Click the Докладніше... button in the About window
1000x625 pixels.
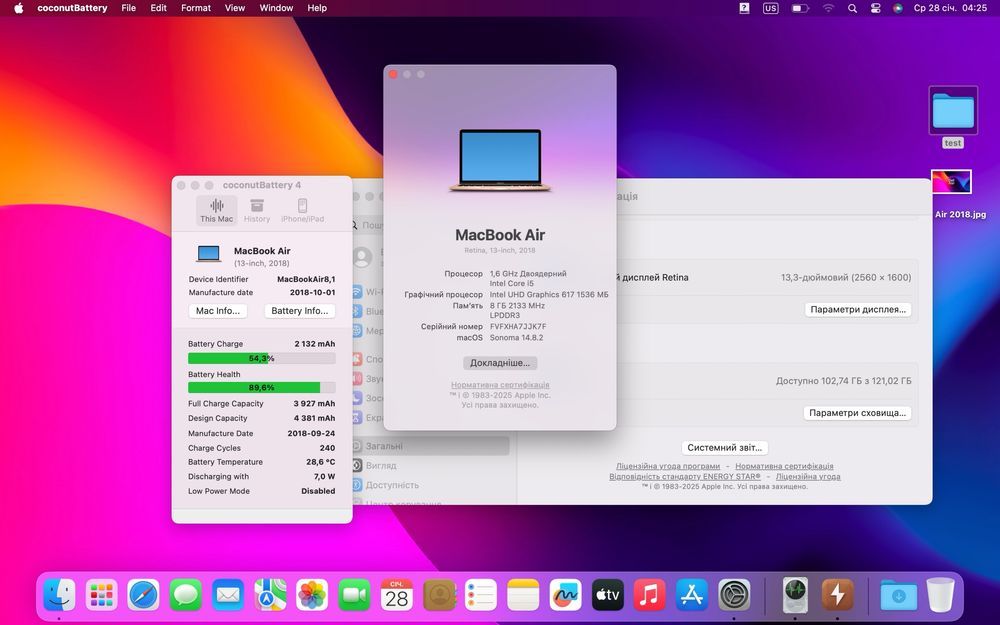pos(500,363)
